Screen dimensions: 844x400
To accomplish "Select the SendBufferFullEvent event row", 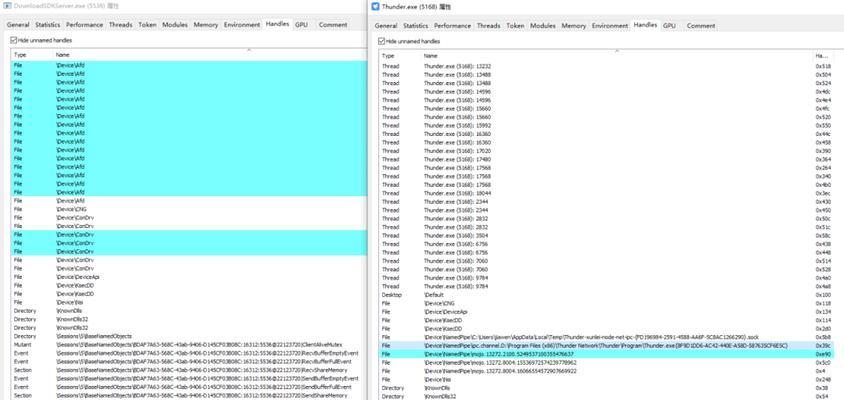I will (x=188, y=387).
